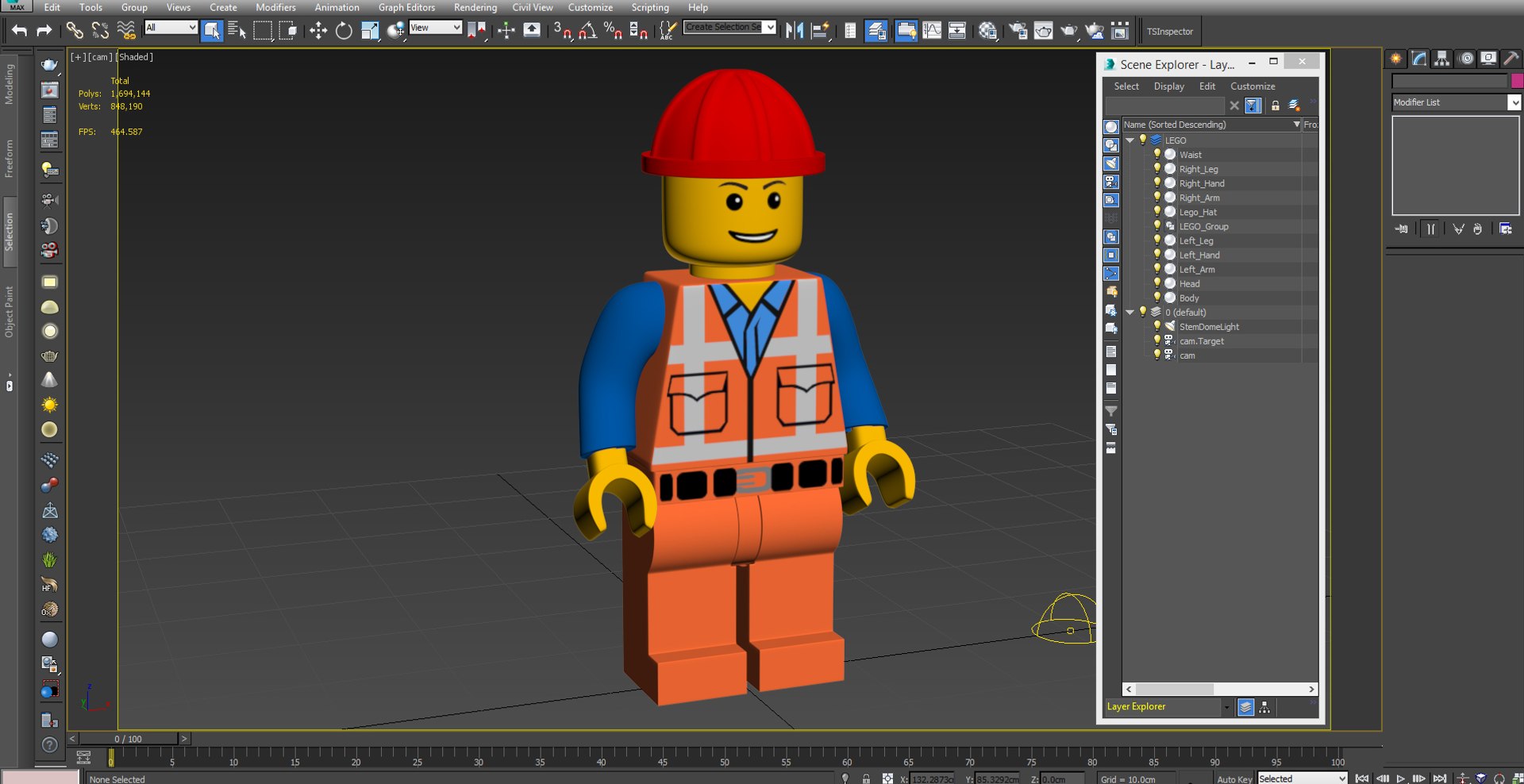The width and height of the screenshot is (1524, 784).
Task: Click the pin stack icon under modifier stack
Action: (1402, 229)
